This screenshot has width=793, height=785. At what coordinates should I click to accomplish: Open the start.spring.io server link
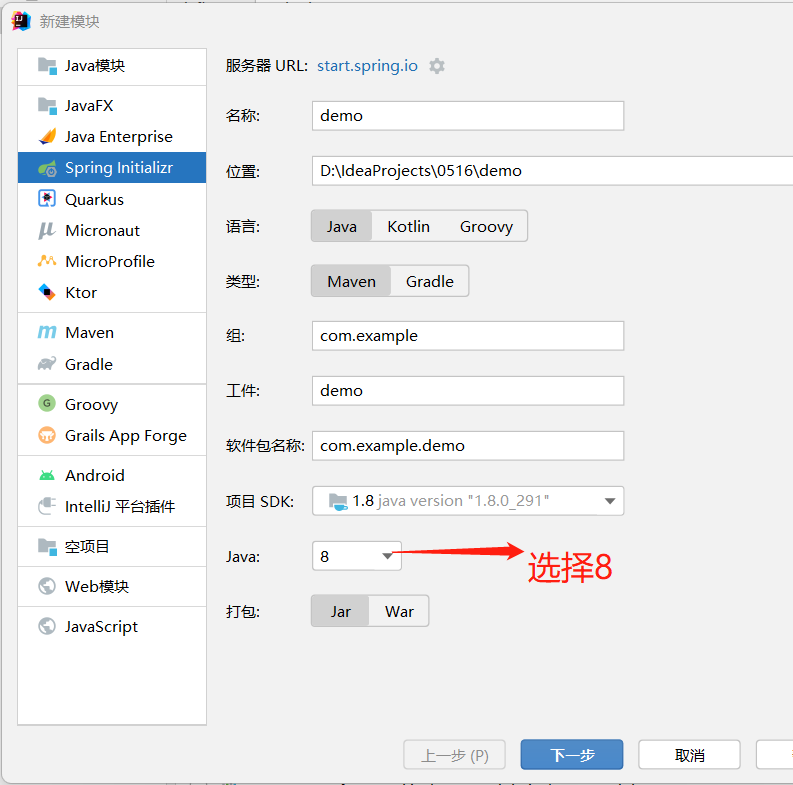[x=367, y=66]
